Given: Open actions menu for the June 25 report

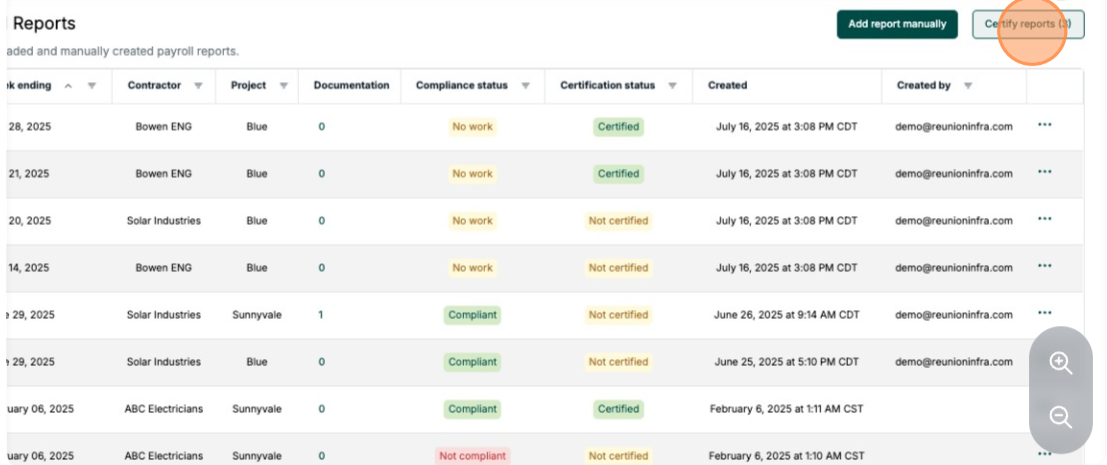Looking at the screenshot, I should click(x=1045, y=360).
